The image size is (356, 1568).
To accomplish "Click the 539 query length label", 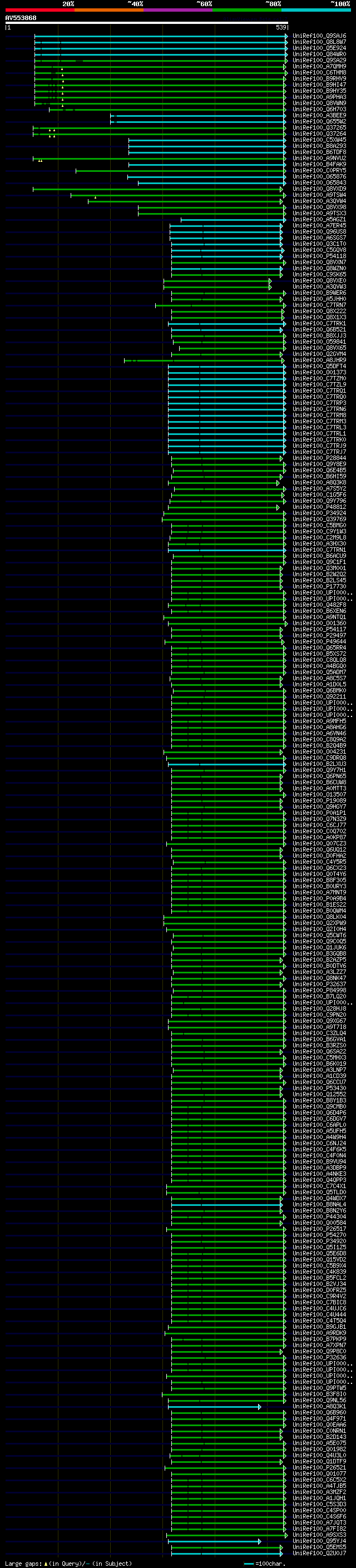I will 280,28.
